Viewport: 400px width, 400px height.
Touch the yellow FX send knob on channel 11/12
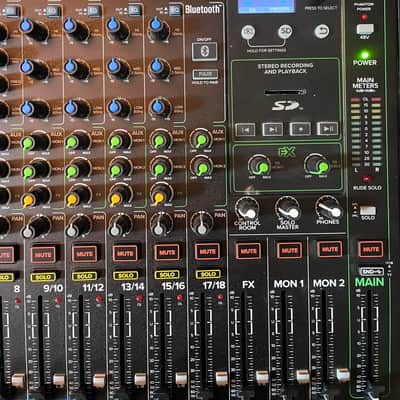(79, 196)
